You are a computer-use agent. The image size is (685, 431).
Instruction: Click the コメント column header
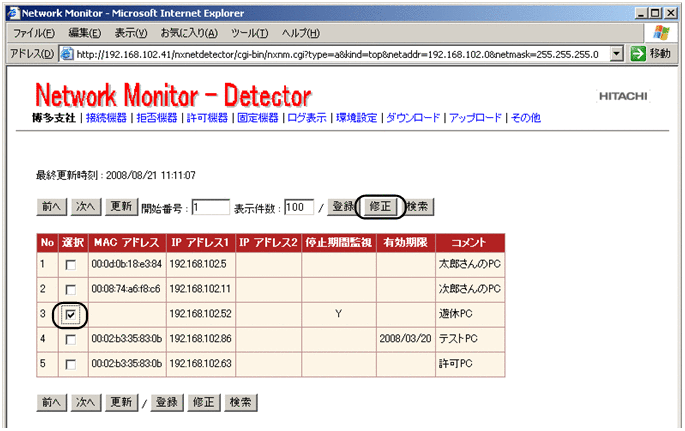point(470,243)
